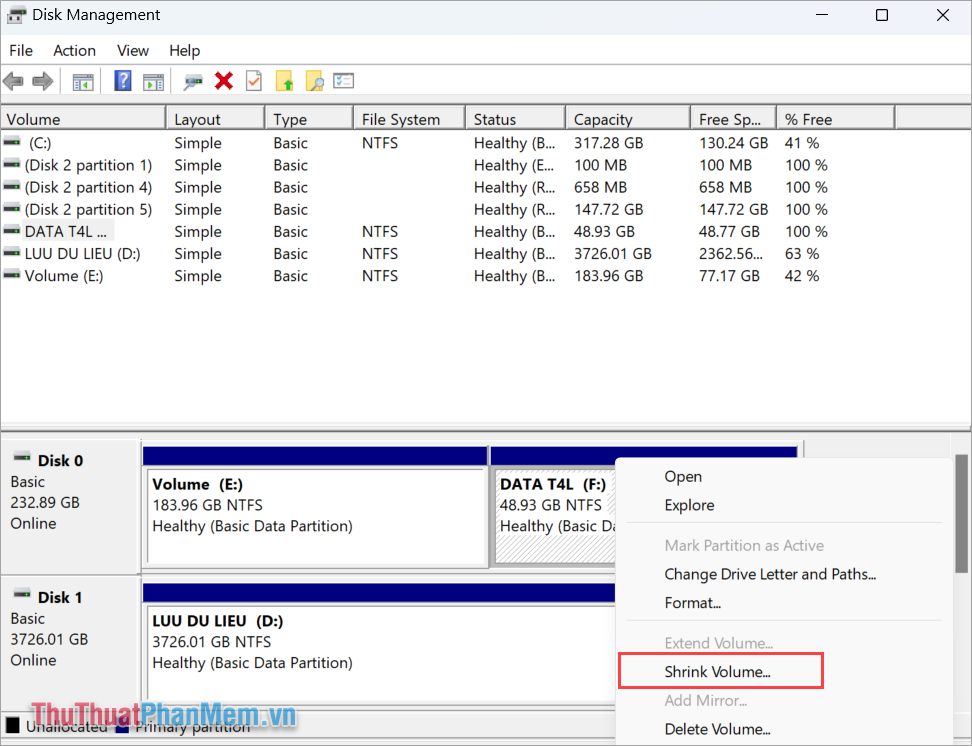Toggle the Show/Hide Console Tree icon

[82, 81]
